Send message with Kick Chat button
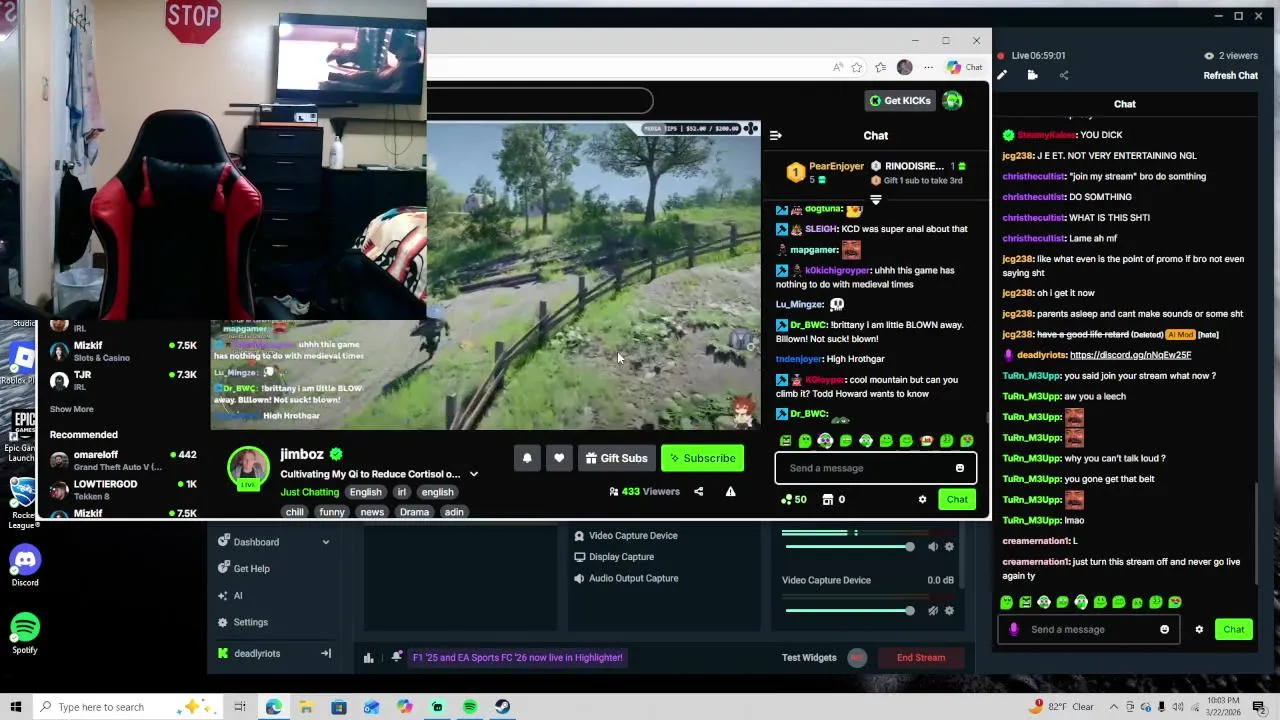The width and height of the screenshot is (1280, 720). (x=957, y=499)
